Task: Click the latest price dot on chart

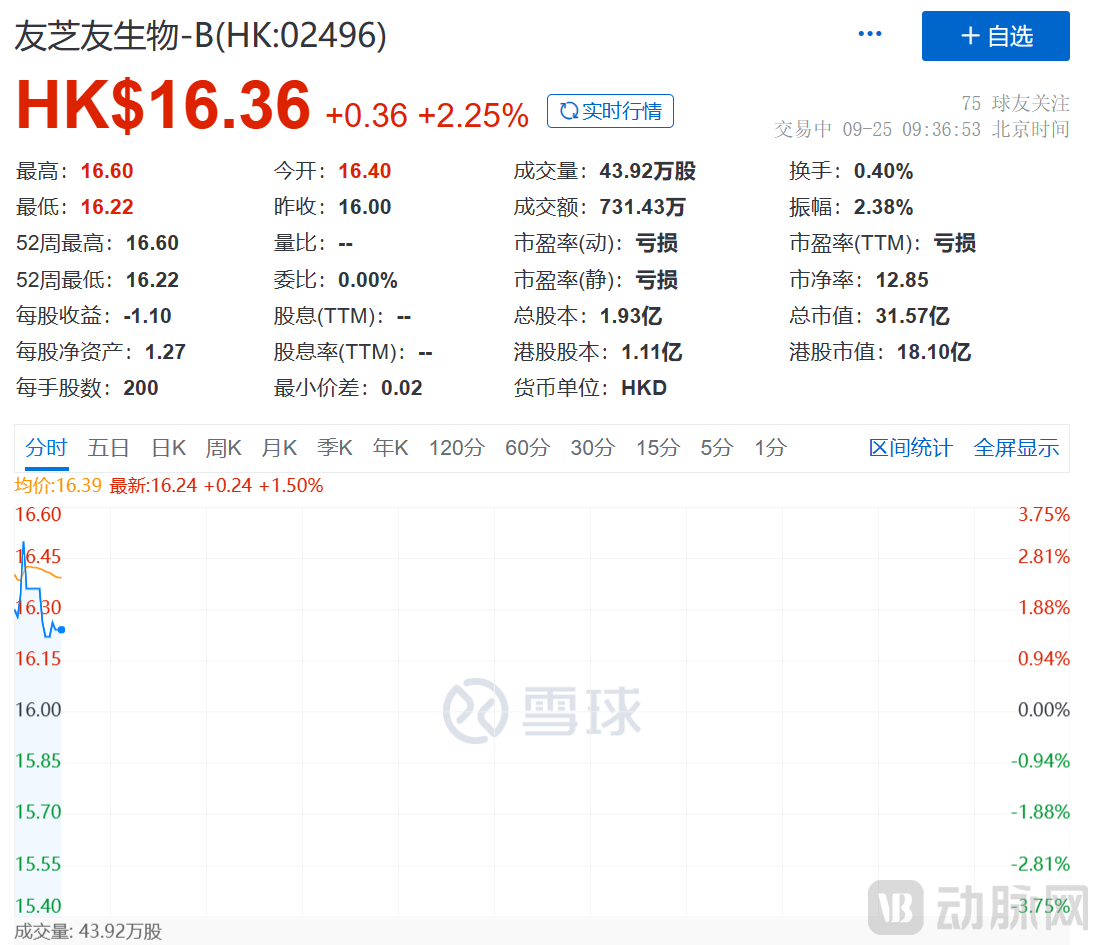Action: (61, 629)
